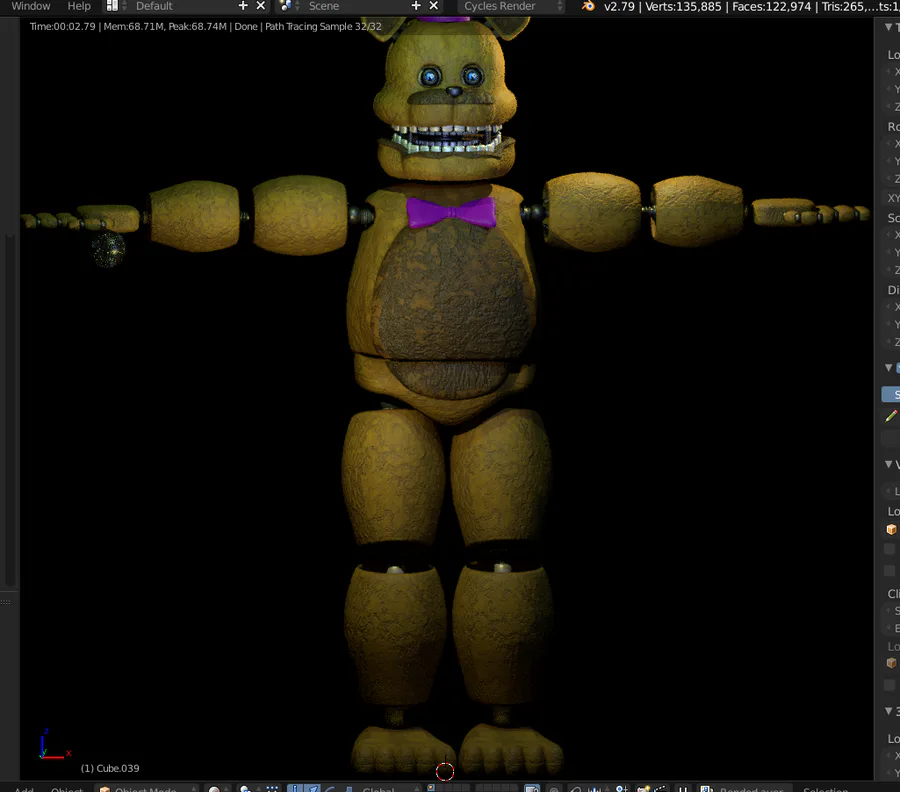Image resolution: width=900 pixels, height=792 pixels.
Task: Click the 3D cursor at the model's feet
Action: click(x=445, y=772)
